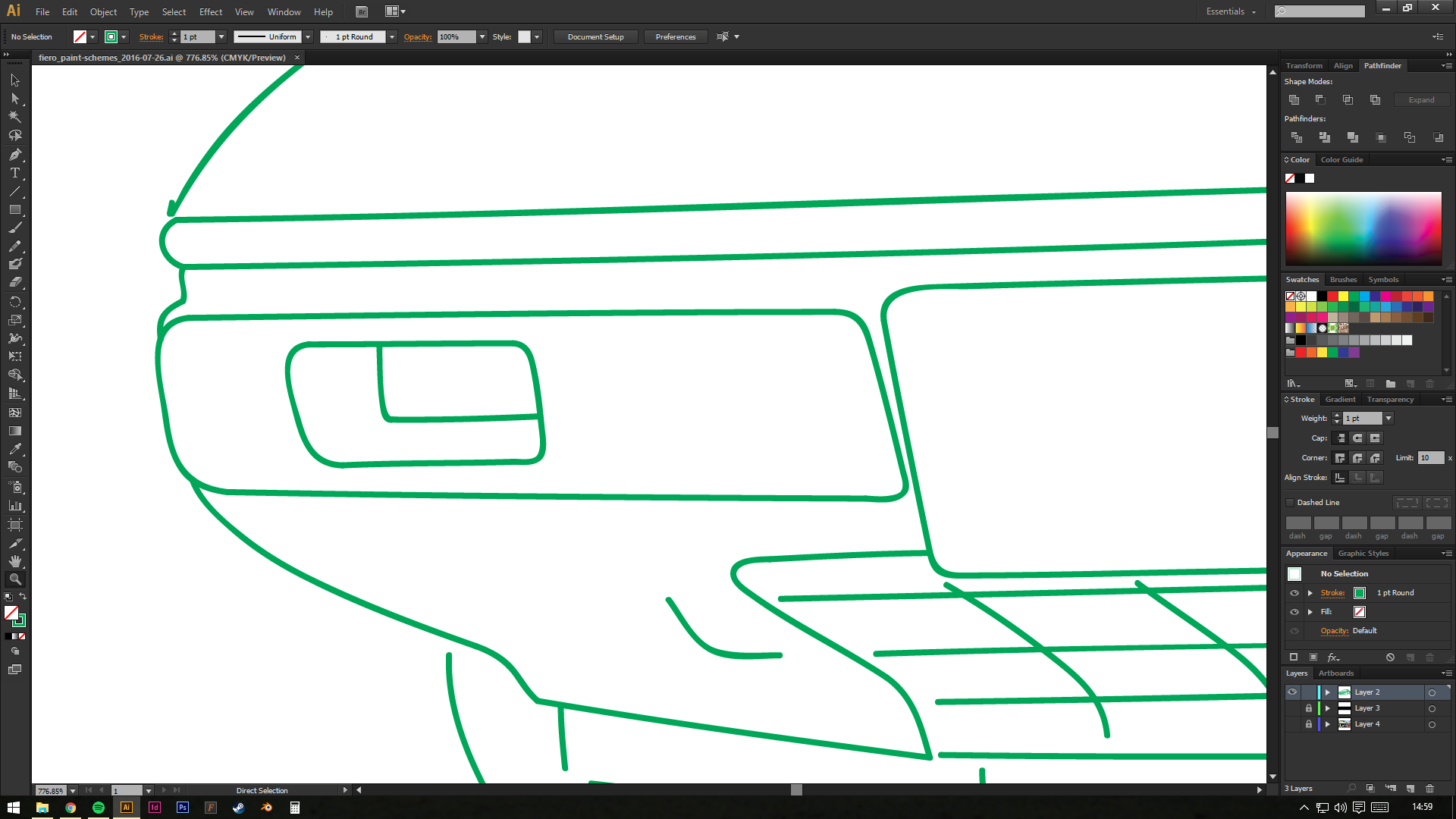1456x819 pixels.
Task: Expand Layer 3 contents
Action: pyautogui.click(x=1327, y=708)
